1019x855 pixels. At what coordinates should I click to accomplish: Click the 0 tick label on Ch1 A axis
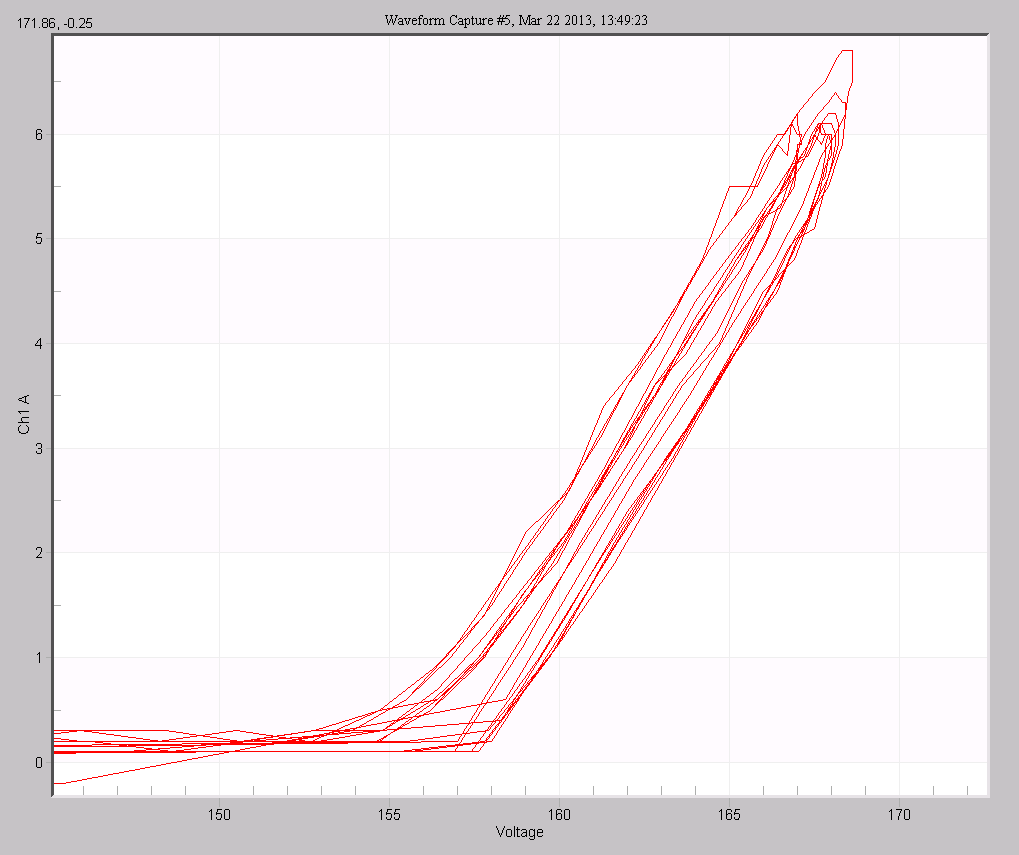[37, 762]
